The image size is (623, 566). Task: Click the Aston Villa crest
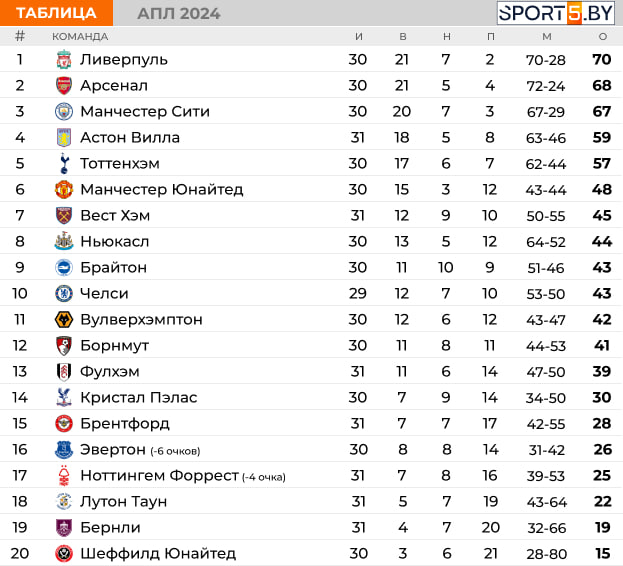[x=64, y=137]
